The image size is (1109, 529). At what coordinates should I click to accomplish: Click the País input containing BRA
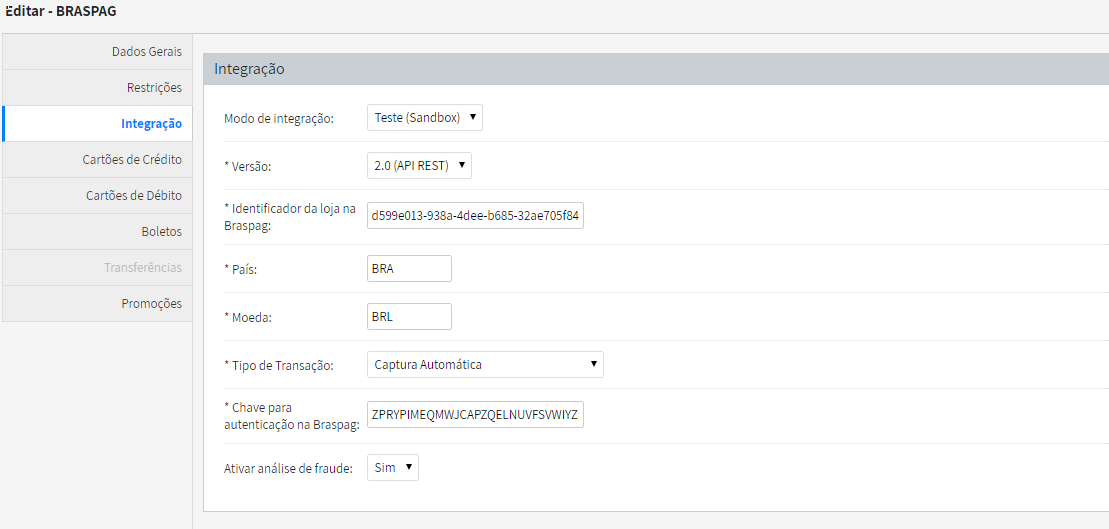click(409, 269)
